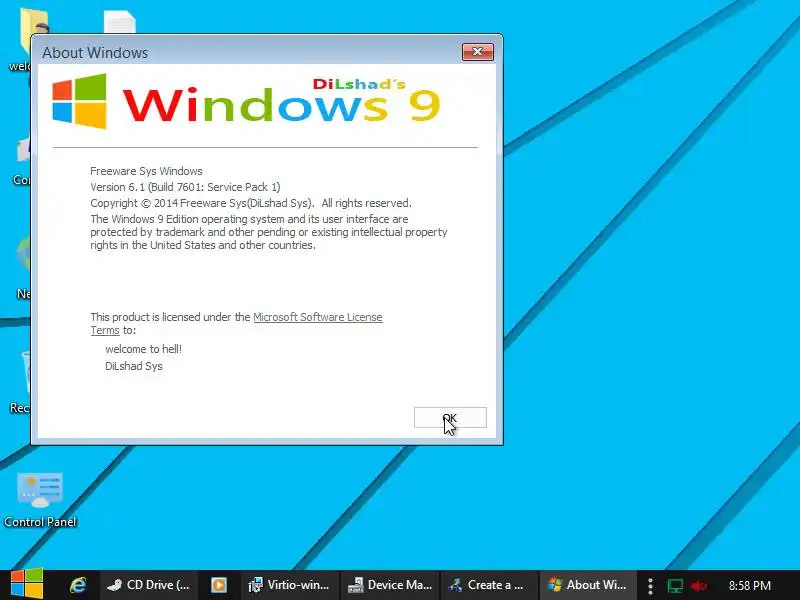Close the About Windows dialog
The image size is (800, 600).
pos(478,52)
